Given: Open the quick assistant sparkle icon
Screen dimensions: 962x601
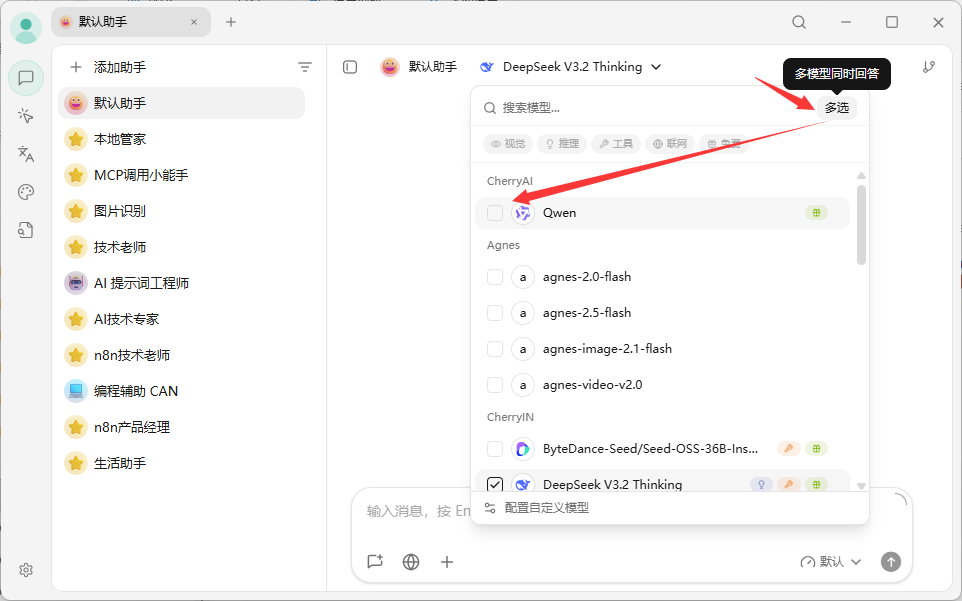Looking at the screenshot, I should click(26, 116).
